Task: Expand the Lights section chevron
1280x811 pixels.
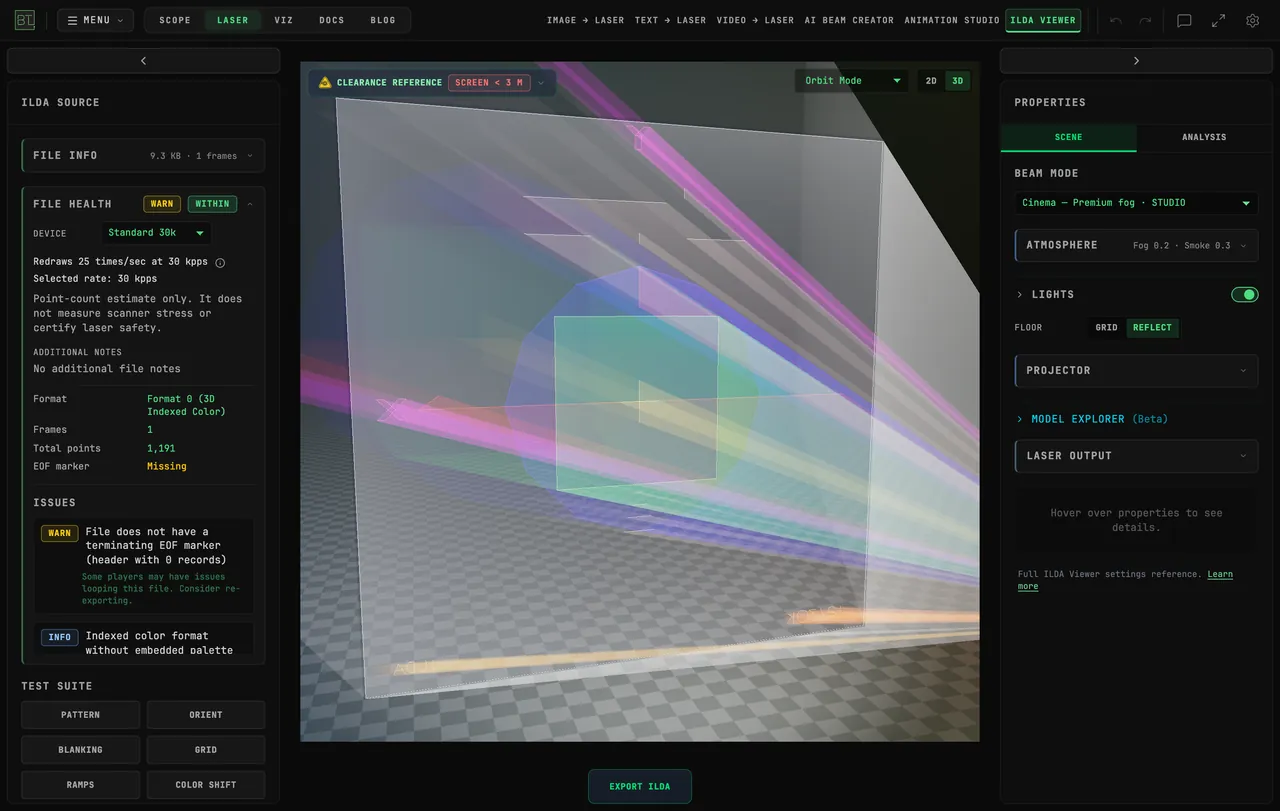Action: click(x=1020, y=295)
